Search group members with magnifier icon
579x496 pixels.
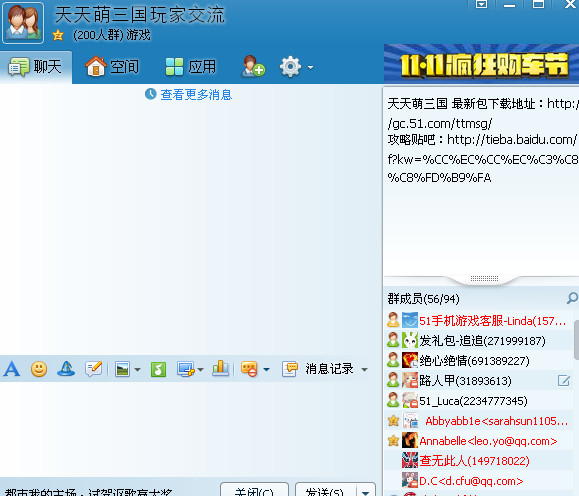(x=572, y=298)
